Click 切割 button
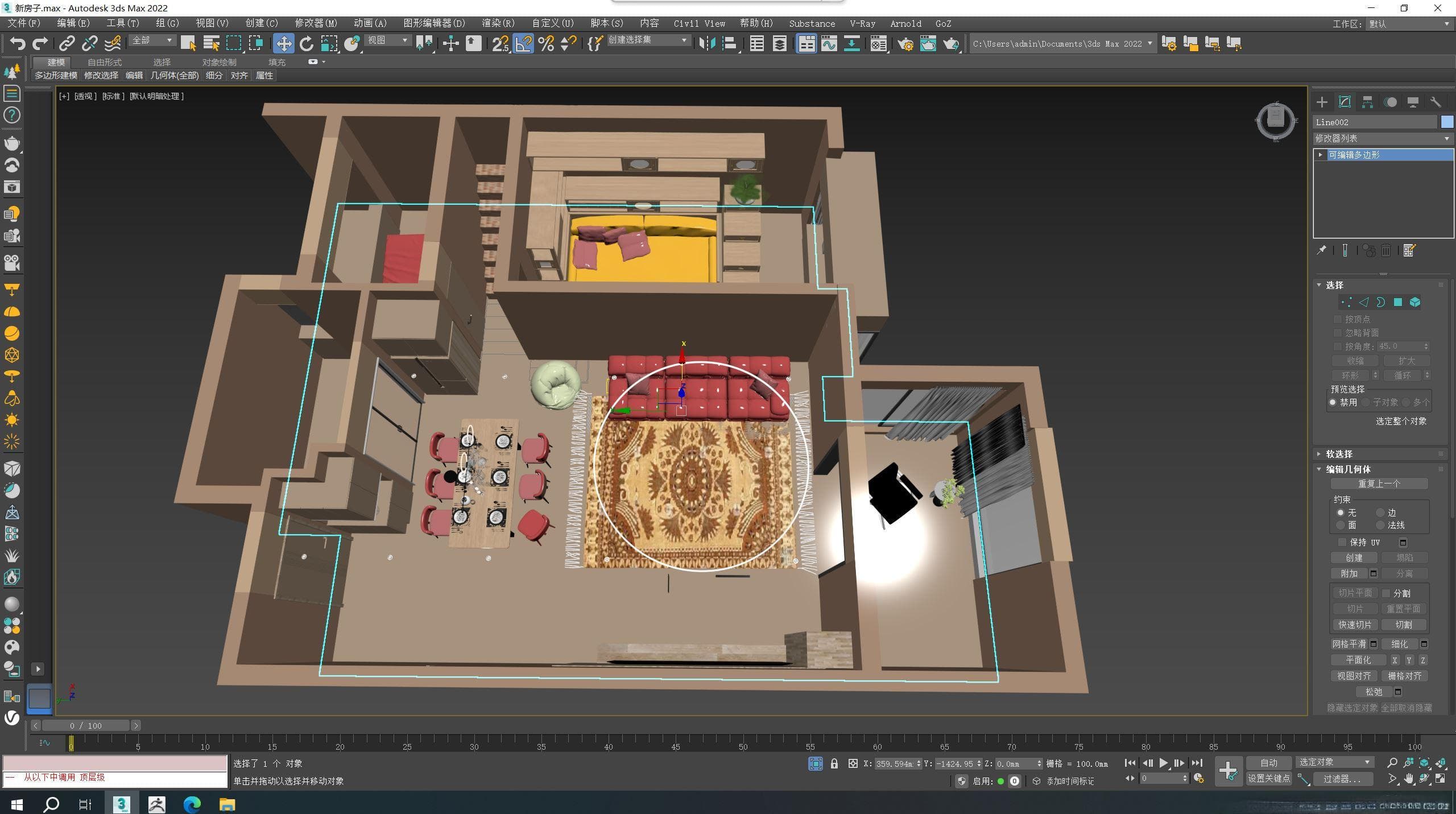The width and height of the screenshot is (1456, 814). tap(1404, 625)
